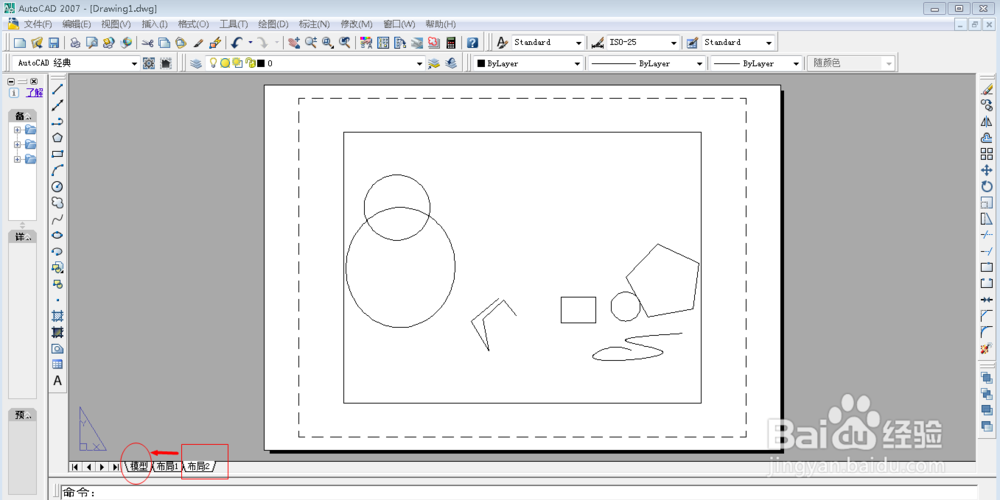The width and height of the screenshot is (1000, 500).
Task: Open the Layer Properties Manager icon
Action: coord(196,63)
